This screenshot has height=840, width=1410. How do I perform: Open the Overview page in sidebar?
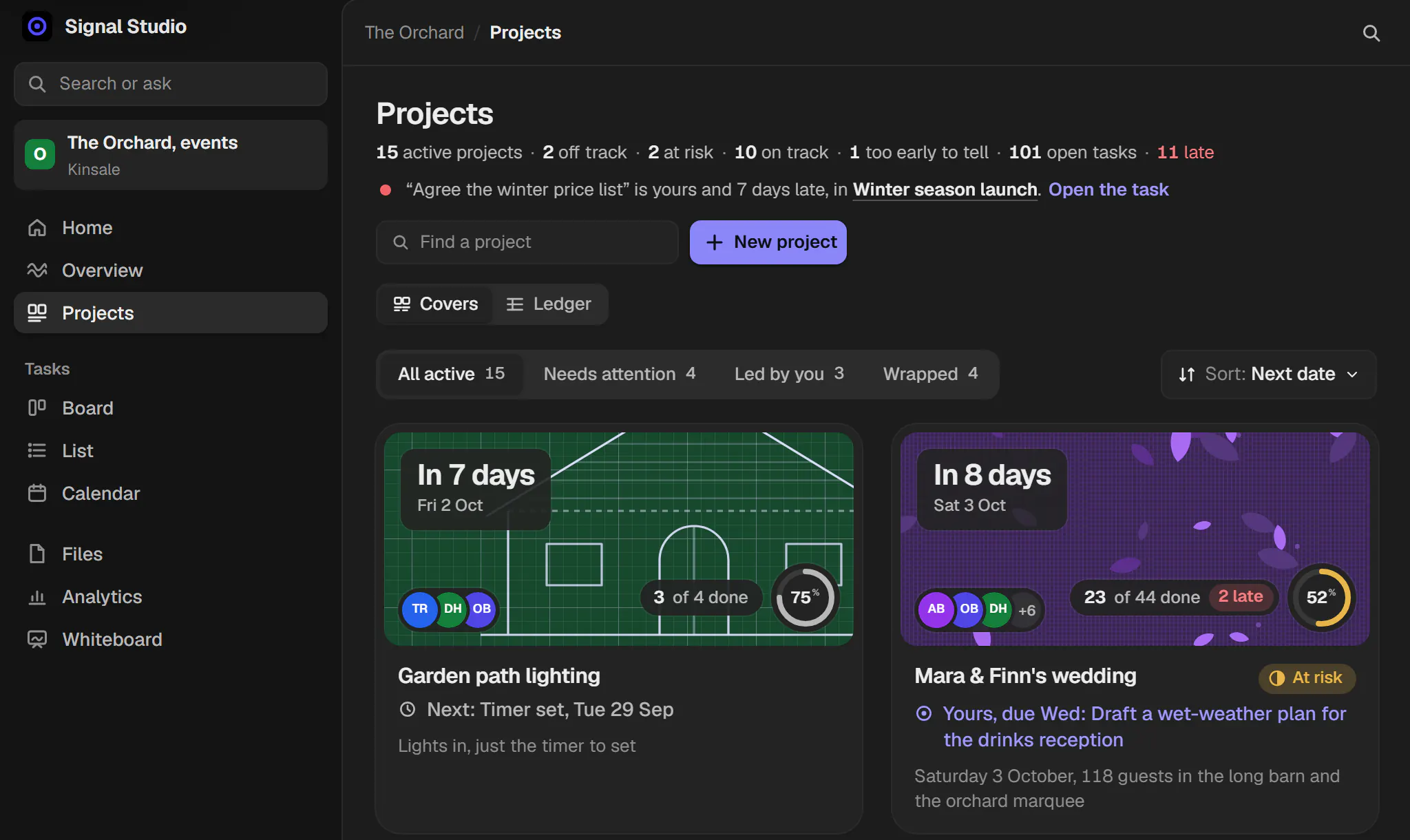pyautogui.click(x=171, y=271)
